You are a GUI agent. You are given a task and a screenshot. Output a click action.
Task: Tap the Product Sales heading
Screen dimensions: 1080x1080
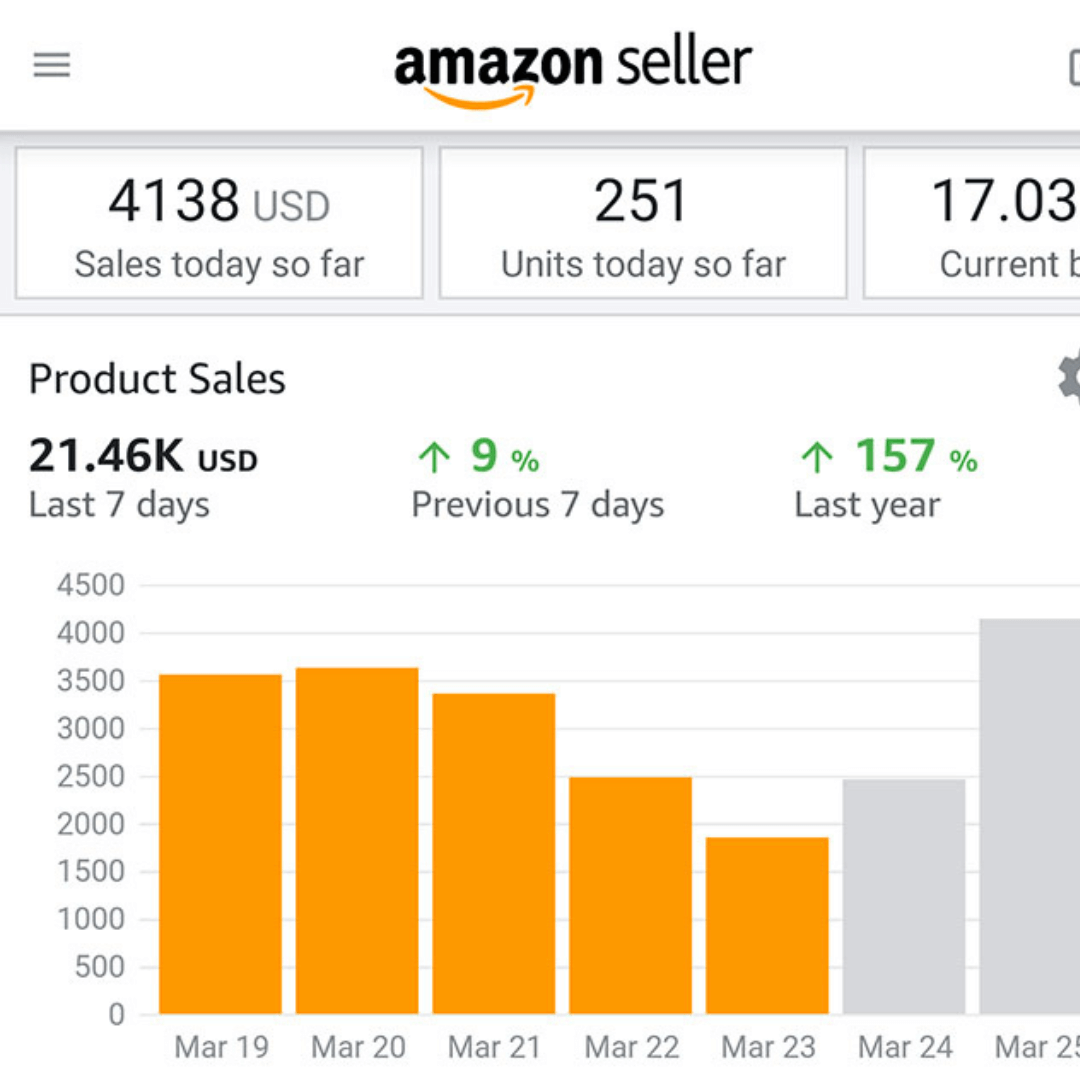pos(157,379)
